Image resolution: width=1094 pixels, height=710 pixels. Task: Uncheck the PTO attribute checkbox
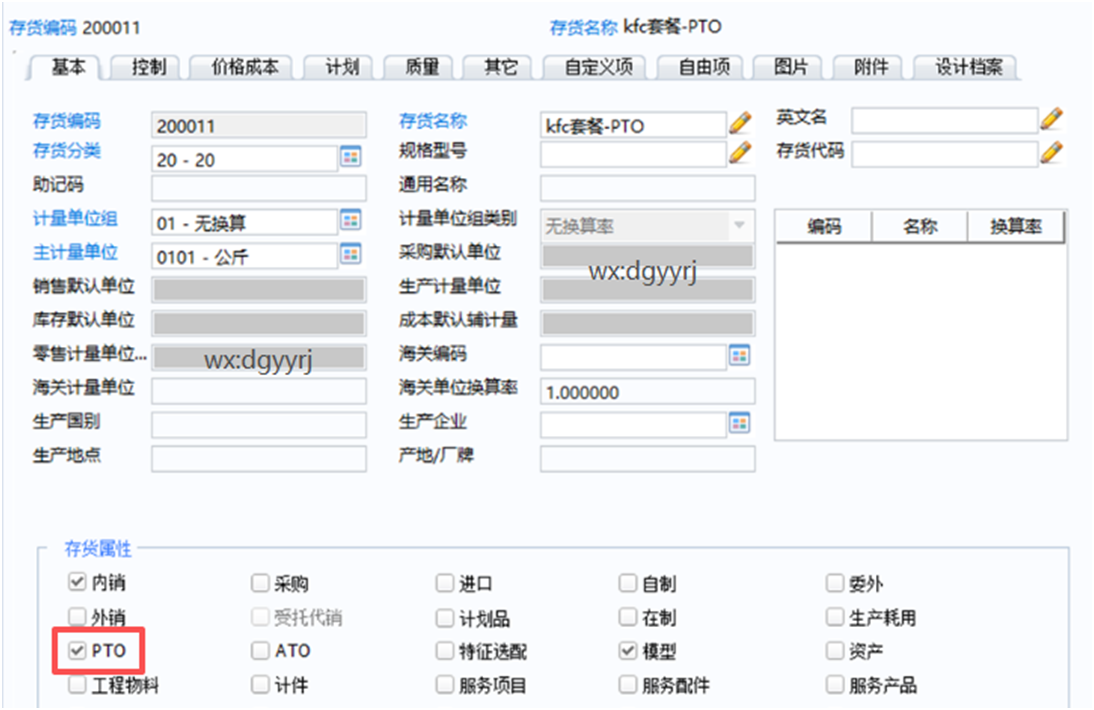75,651
